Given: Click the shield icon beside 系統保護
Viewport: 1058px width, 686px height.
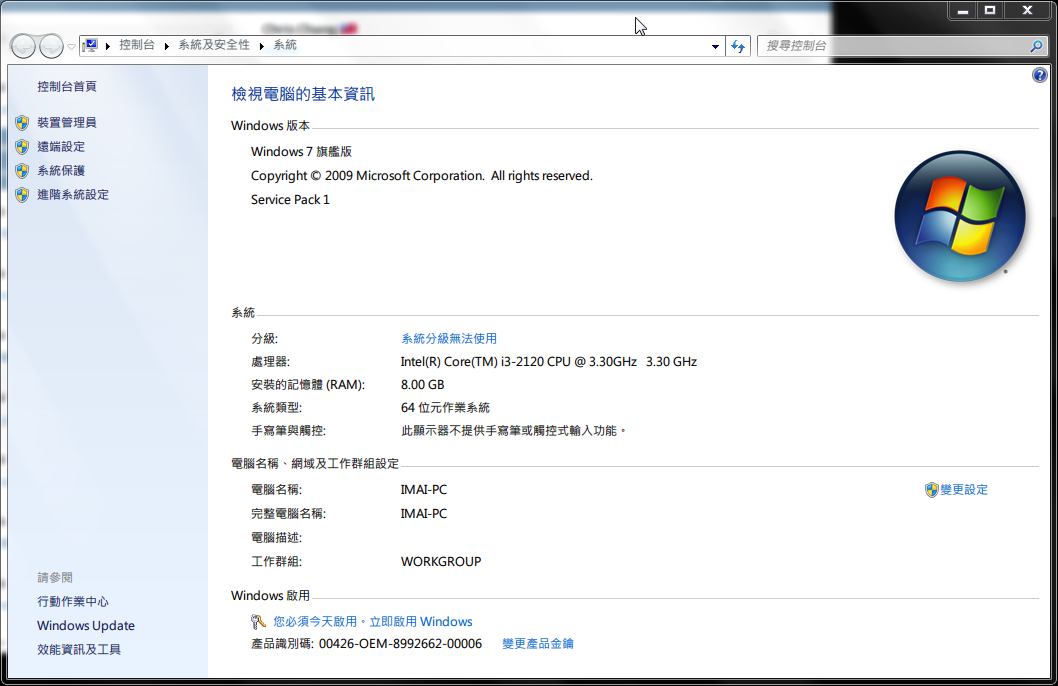Looking at the screenshot, I should tap(22, 171).
